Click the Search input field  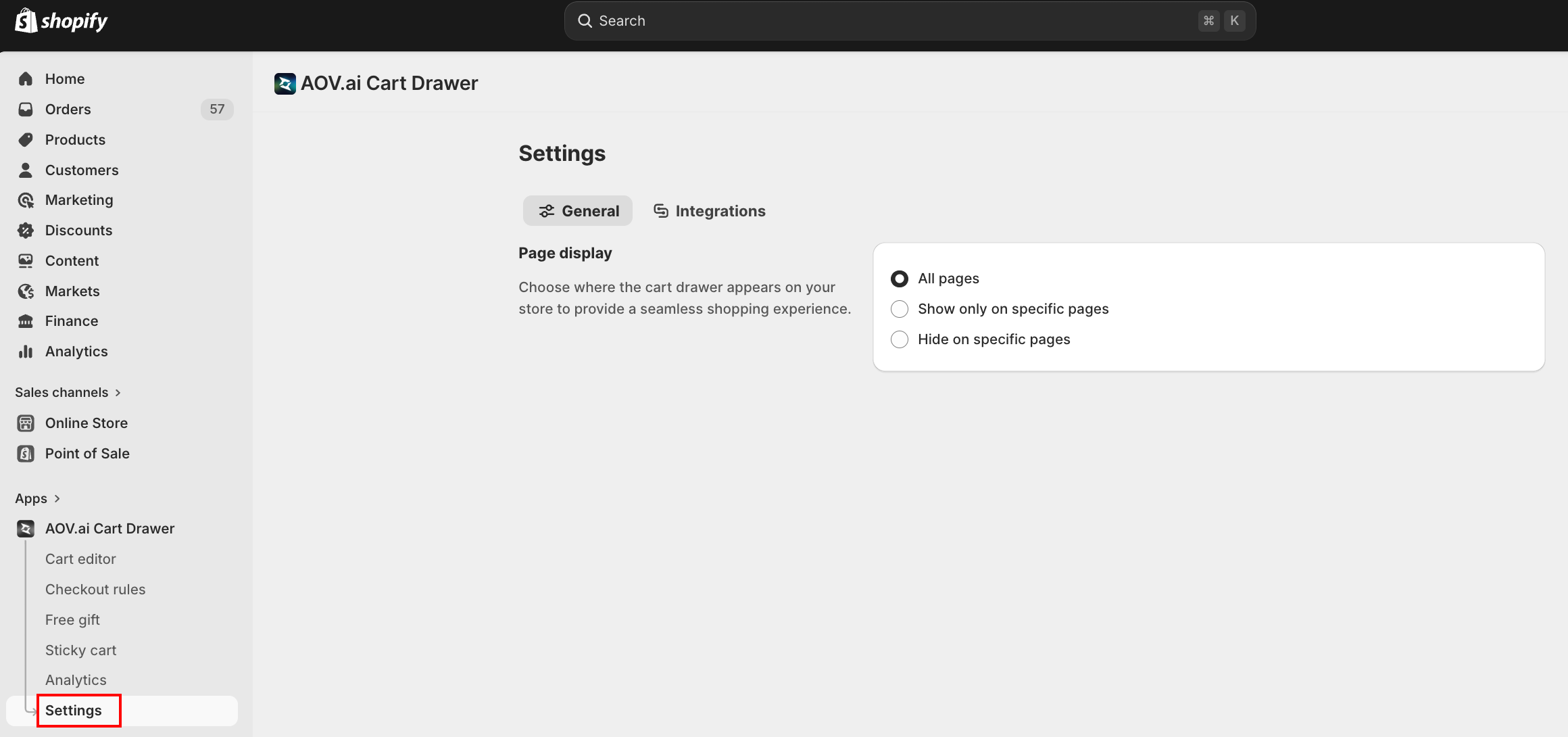coord(910,21)
